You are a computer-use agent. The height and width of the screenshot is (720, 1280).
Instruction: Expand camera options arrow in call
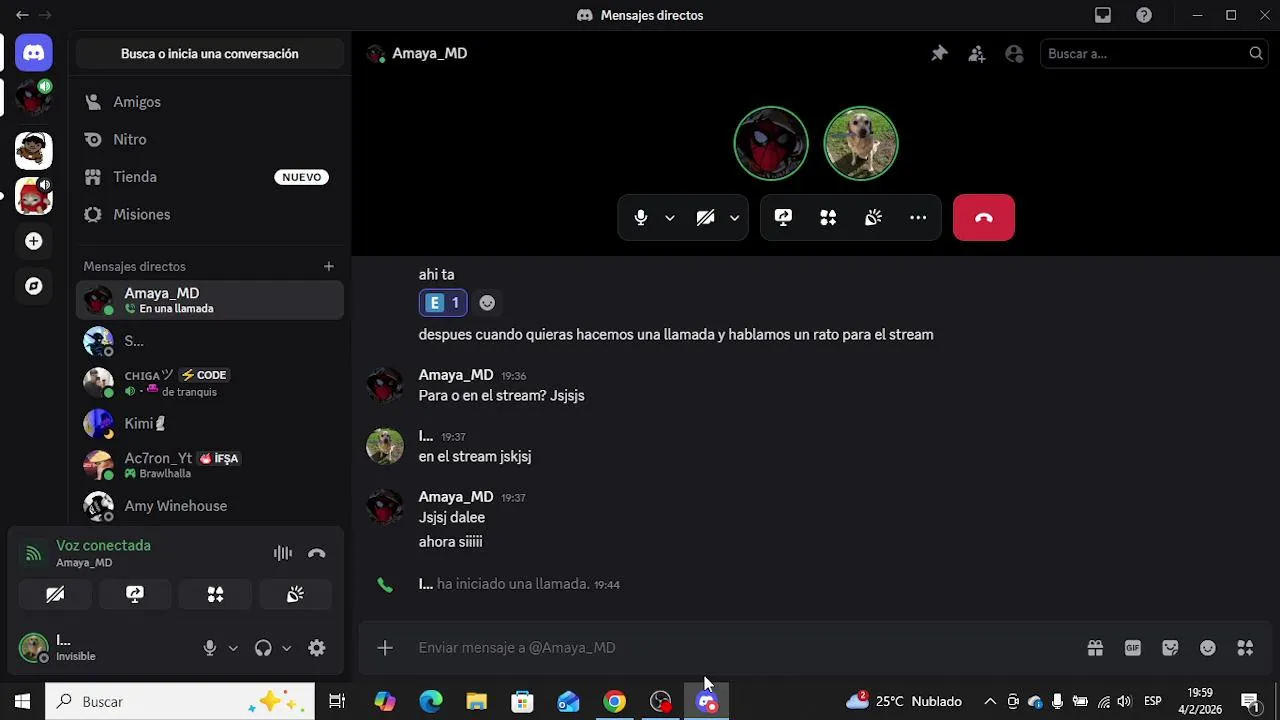tap(735, 218)
